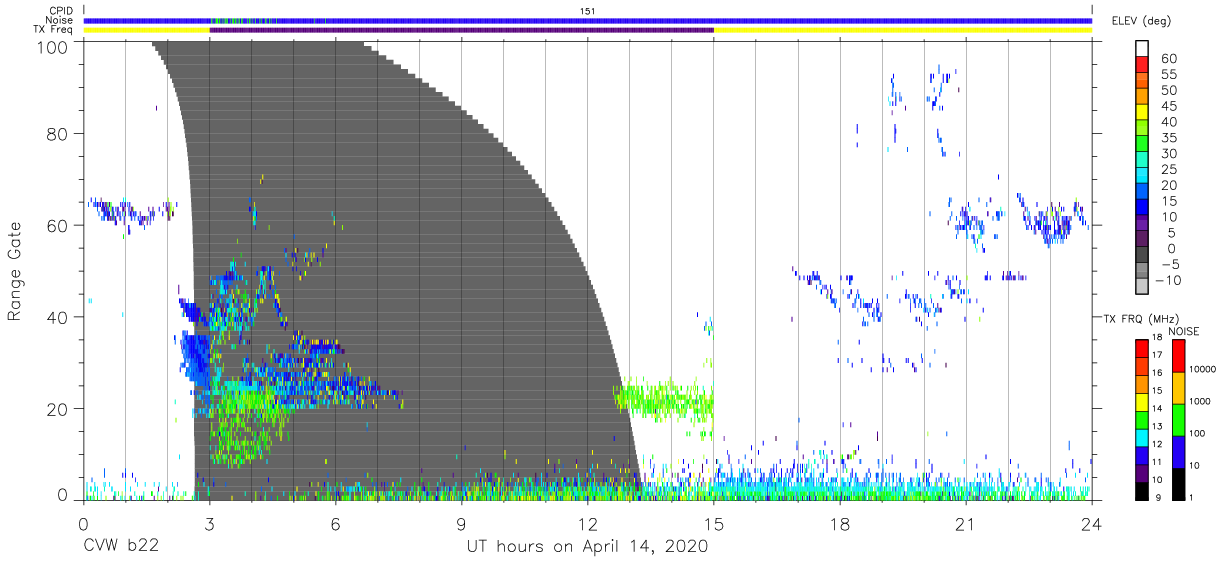Pick the green swatch in the NOISE colorbar

click(x=1178, y=420)
